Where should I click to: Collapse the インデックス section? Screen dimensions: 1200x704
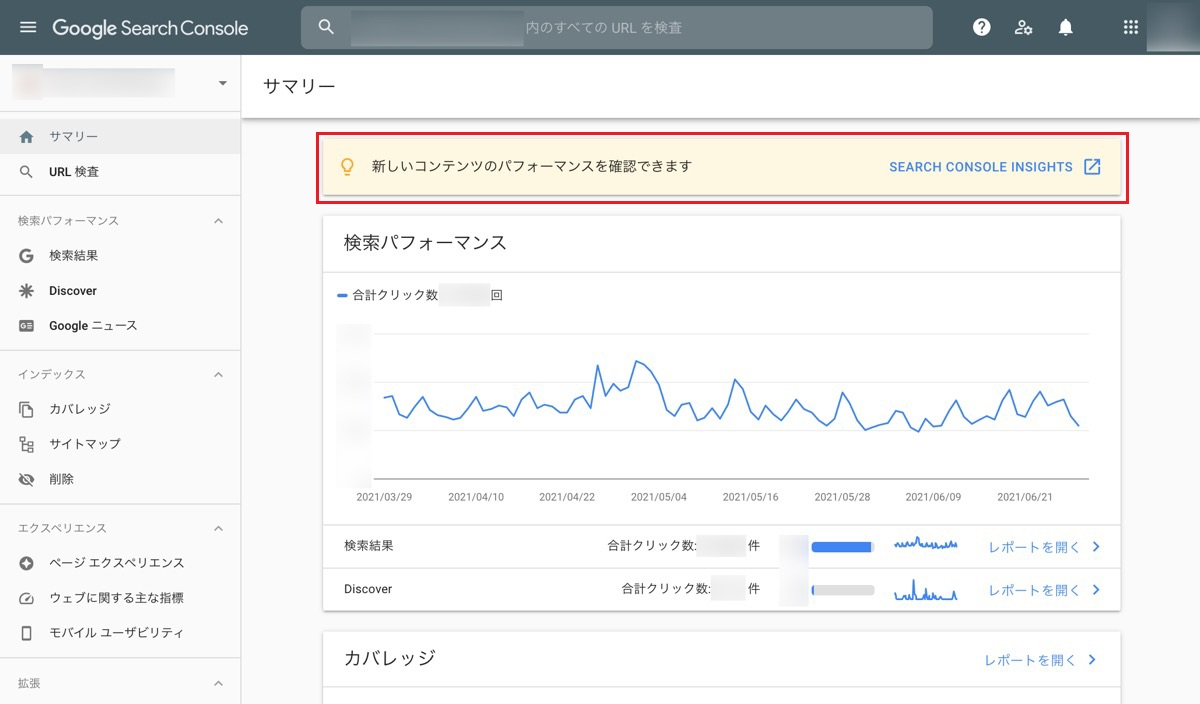219,375
